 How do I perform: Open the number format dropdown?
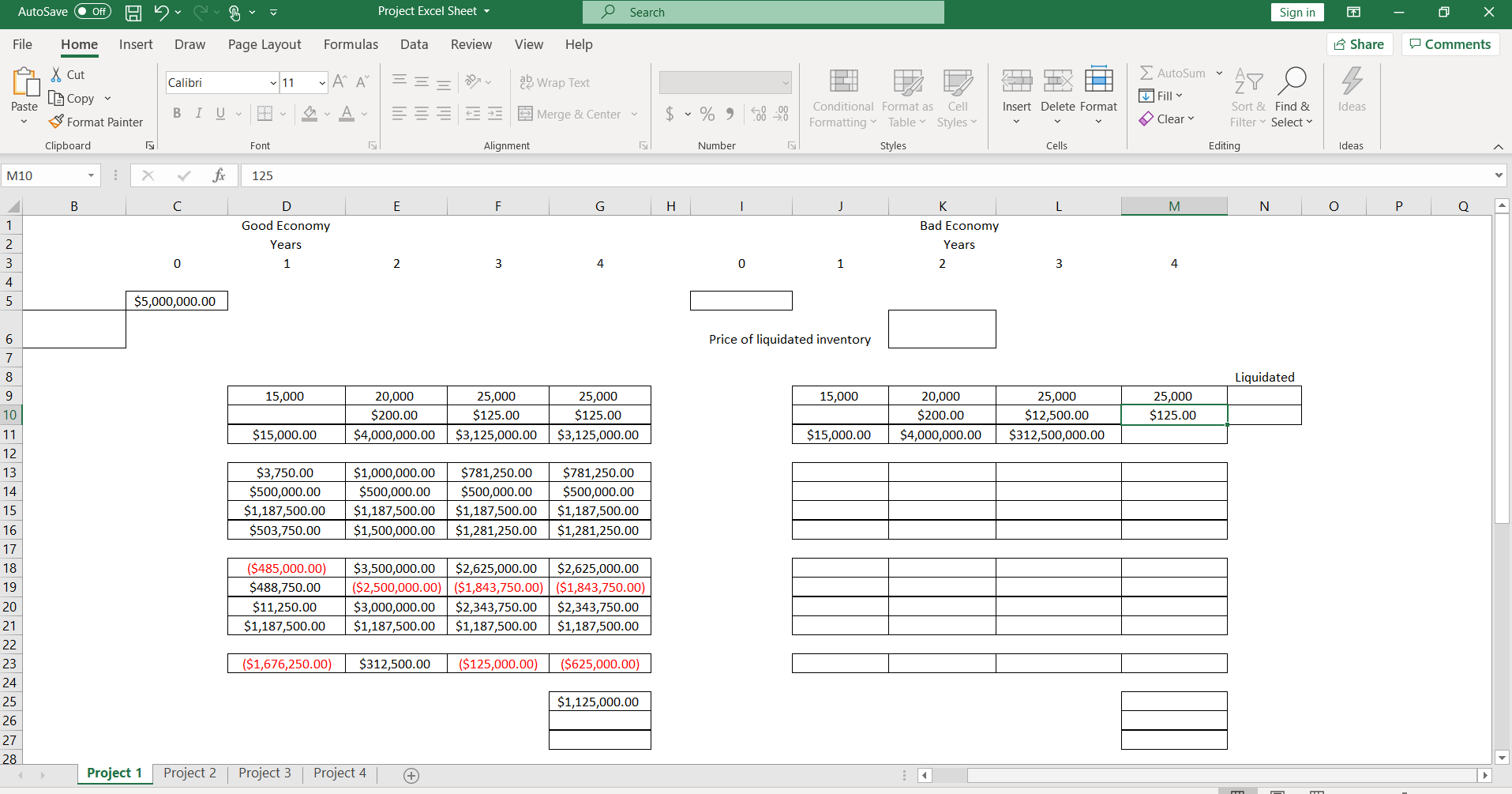(786, 83)
